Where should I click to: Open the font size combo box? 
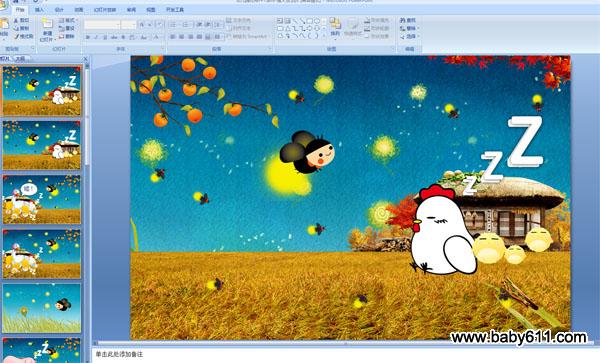tap(129, 25)
